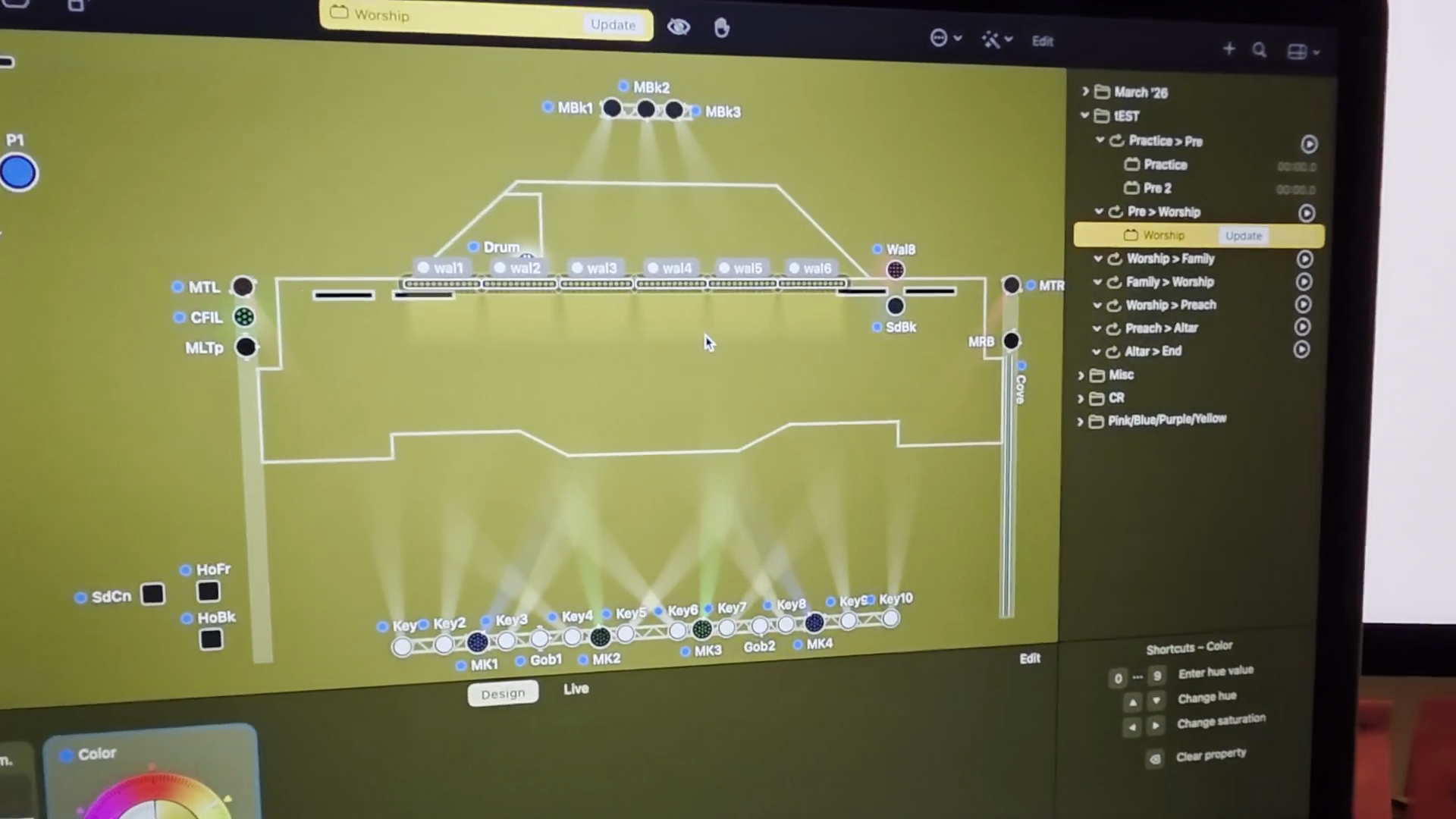Screen dimensions: 1456x819
Task: Switch to the Live tab
Action: (x=576, y=689)
